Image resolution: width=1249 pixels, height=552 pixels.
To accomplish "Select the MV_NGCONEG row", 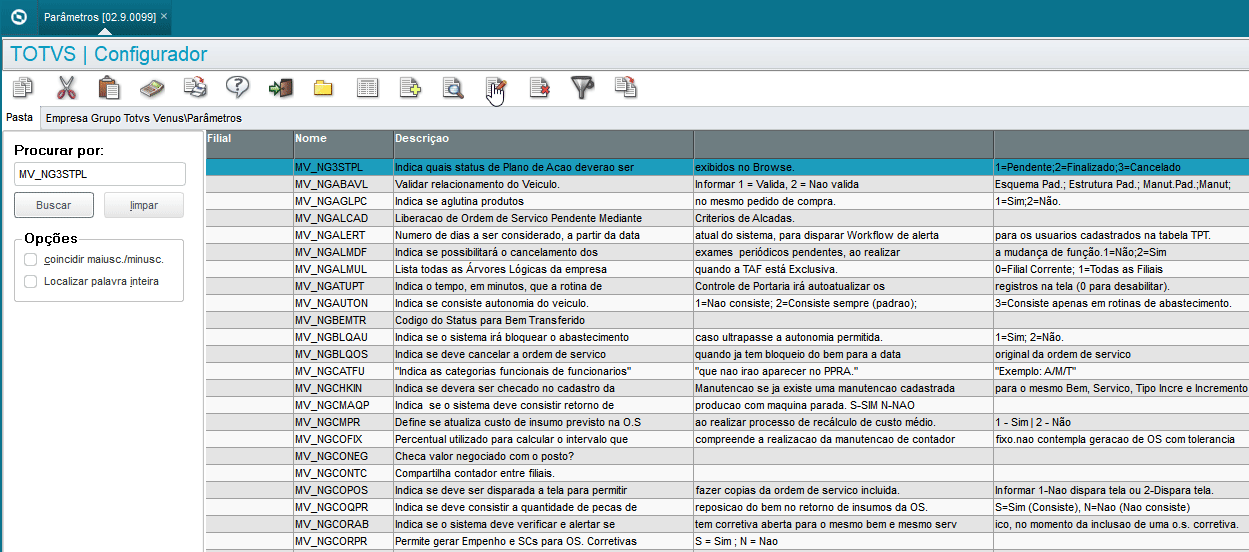I will click(x=727, y=456).
